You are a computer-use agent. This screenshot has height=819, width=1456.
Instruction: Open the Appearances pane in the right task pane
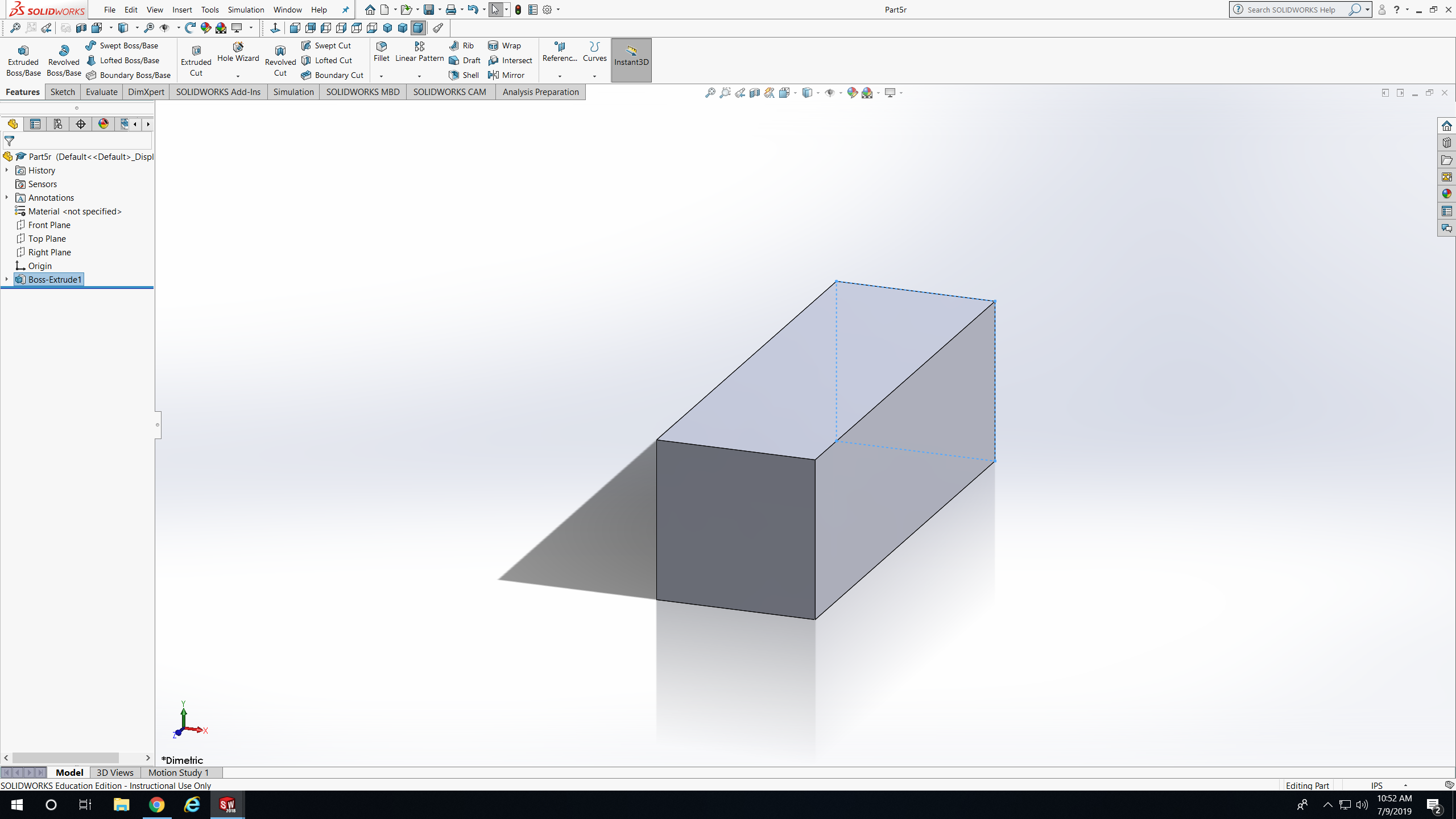coord(1446,194)
